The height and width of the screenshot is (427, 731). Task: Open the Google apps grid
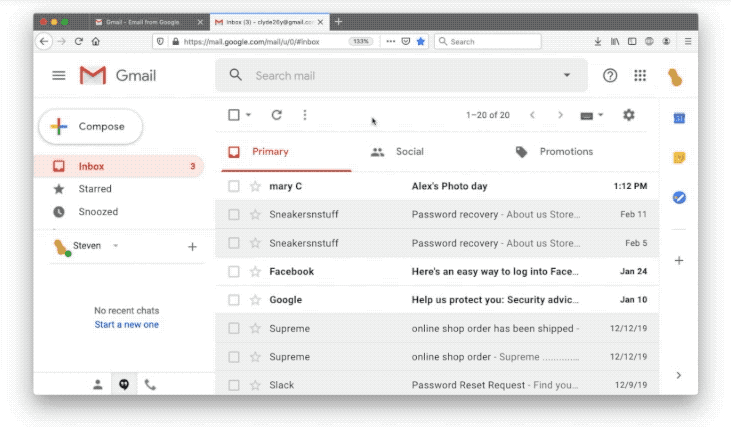click(640, 76)
